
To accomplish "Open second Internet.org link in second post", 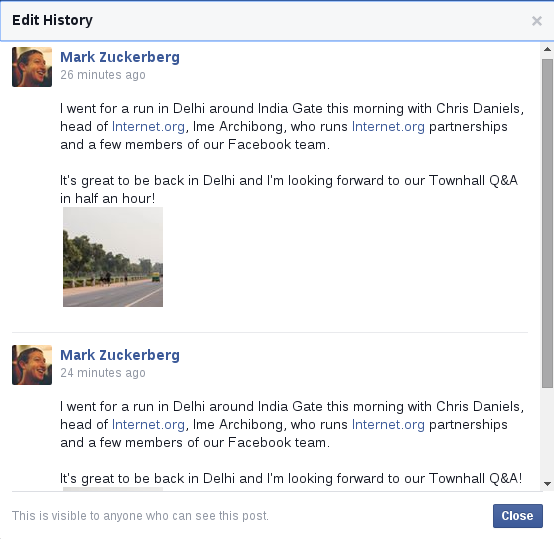I will [388, 425].
